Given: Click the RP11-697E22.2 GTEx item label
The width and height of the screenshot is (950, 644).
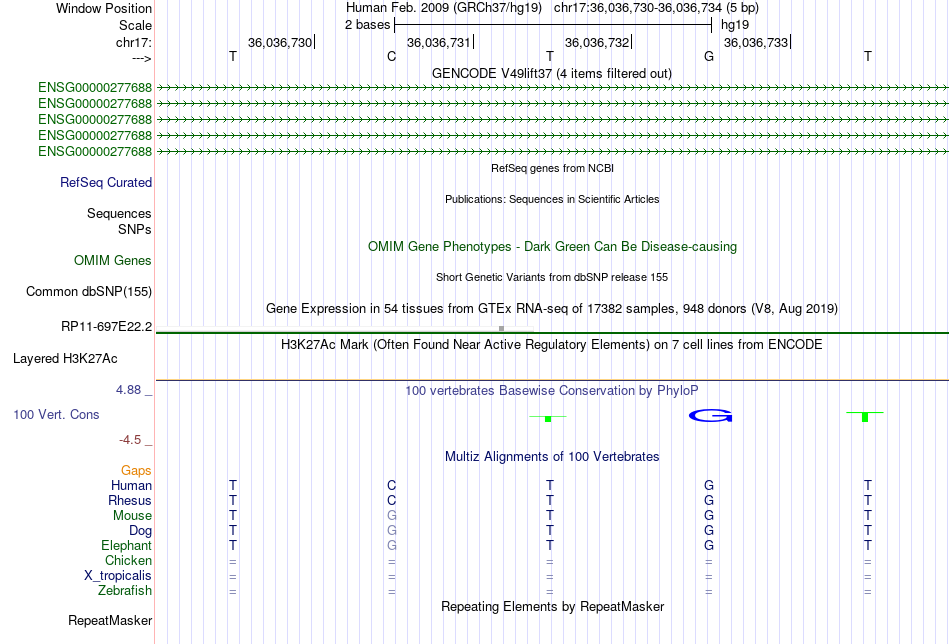Looking at the screenshot, I should coord(107,327).
